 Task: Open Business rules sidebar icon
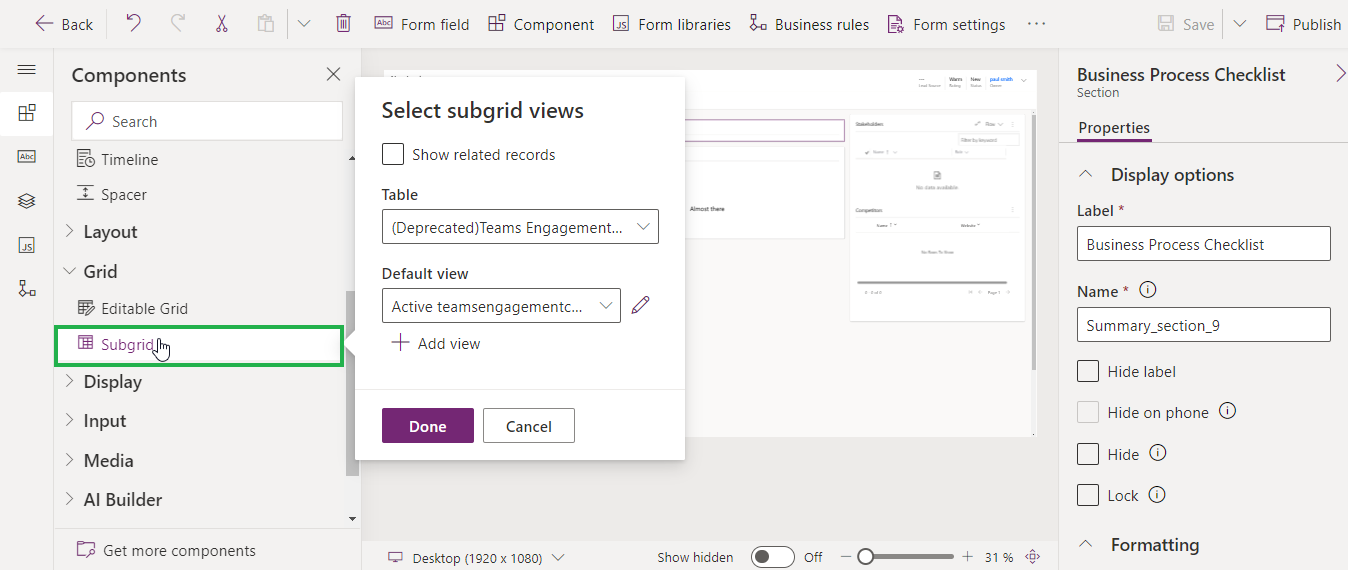pyautogui.click(x=27, y=289)
